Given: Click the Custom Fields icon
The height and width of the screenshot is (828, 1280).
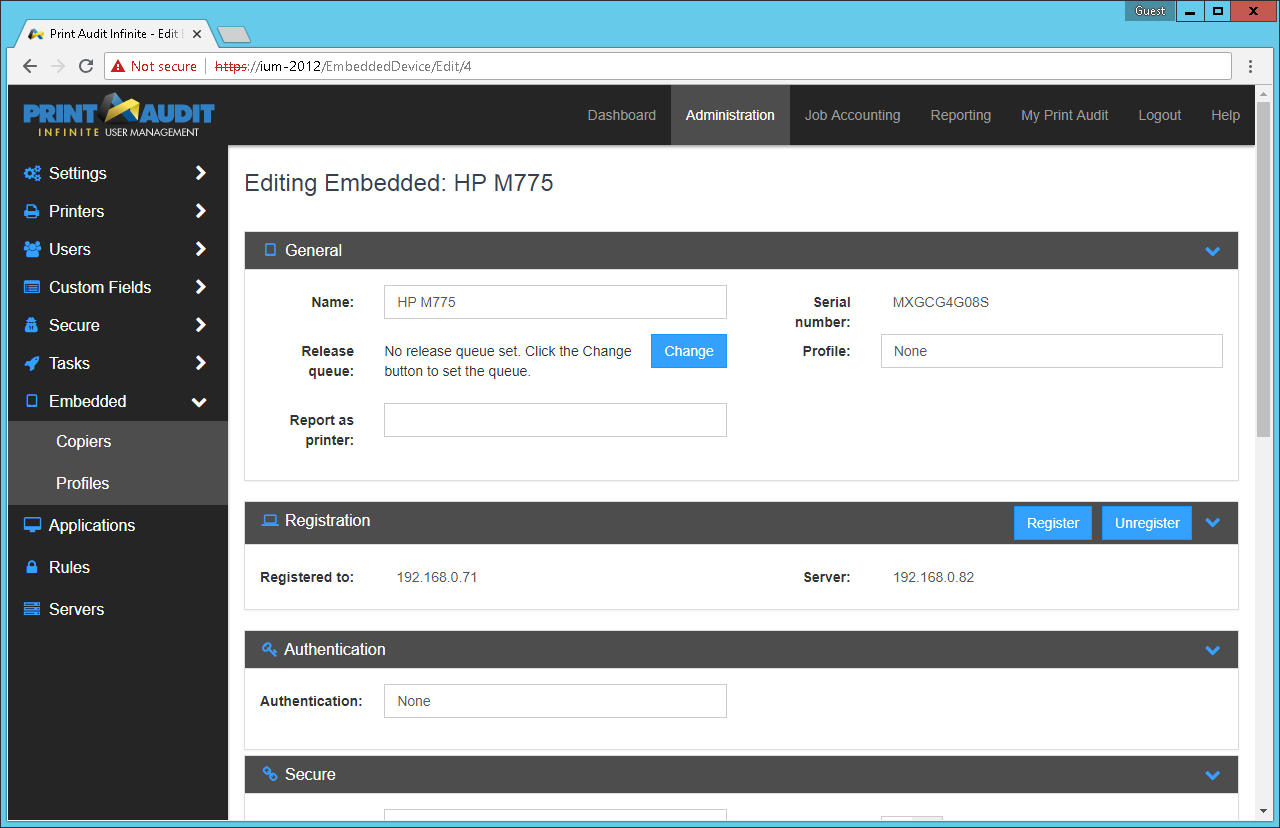Looking at the screenshot, I should [x=32, y=287].
